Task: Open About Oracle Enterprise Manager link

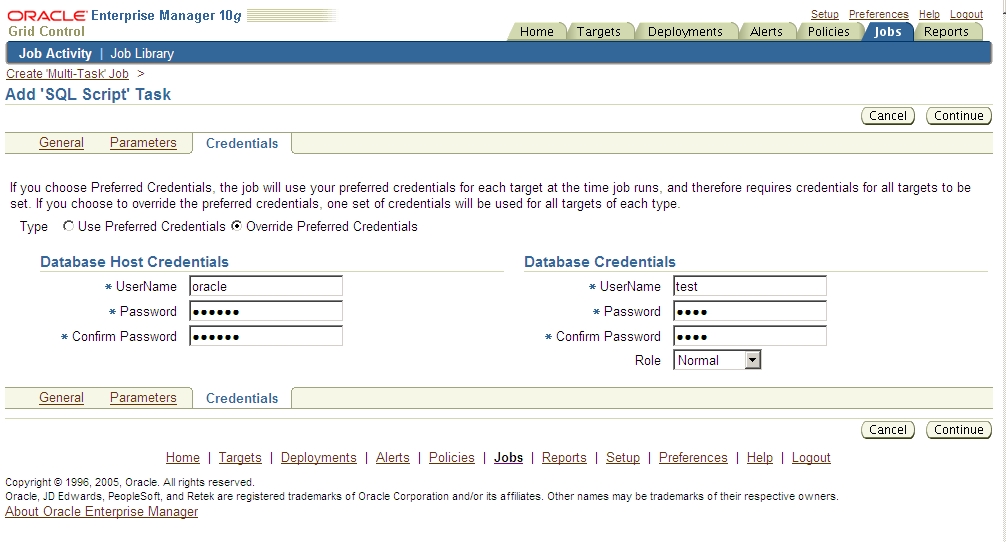Action: click(101, 511)
